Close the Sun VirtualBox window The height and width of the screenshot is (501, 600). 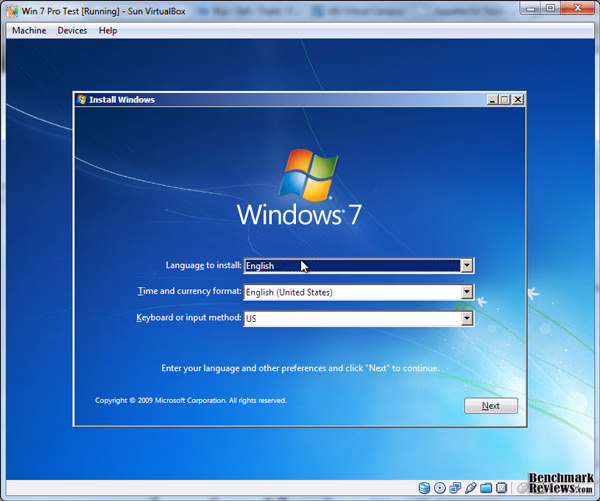(578, 8)
